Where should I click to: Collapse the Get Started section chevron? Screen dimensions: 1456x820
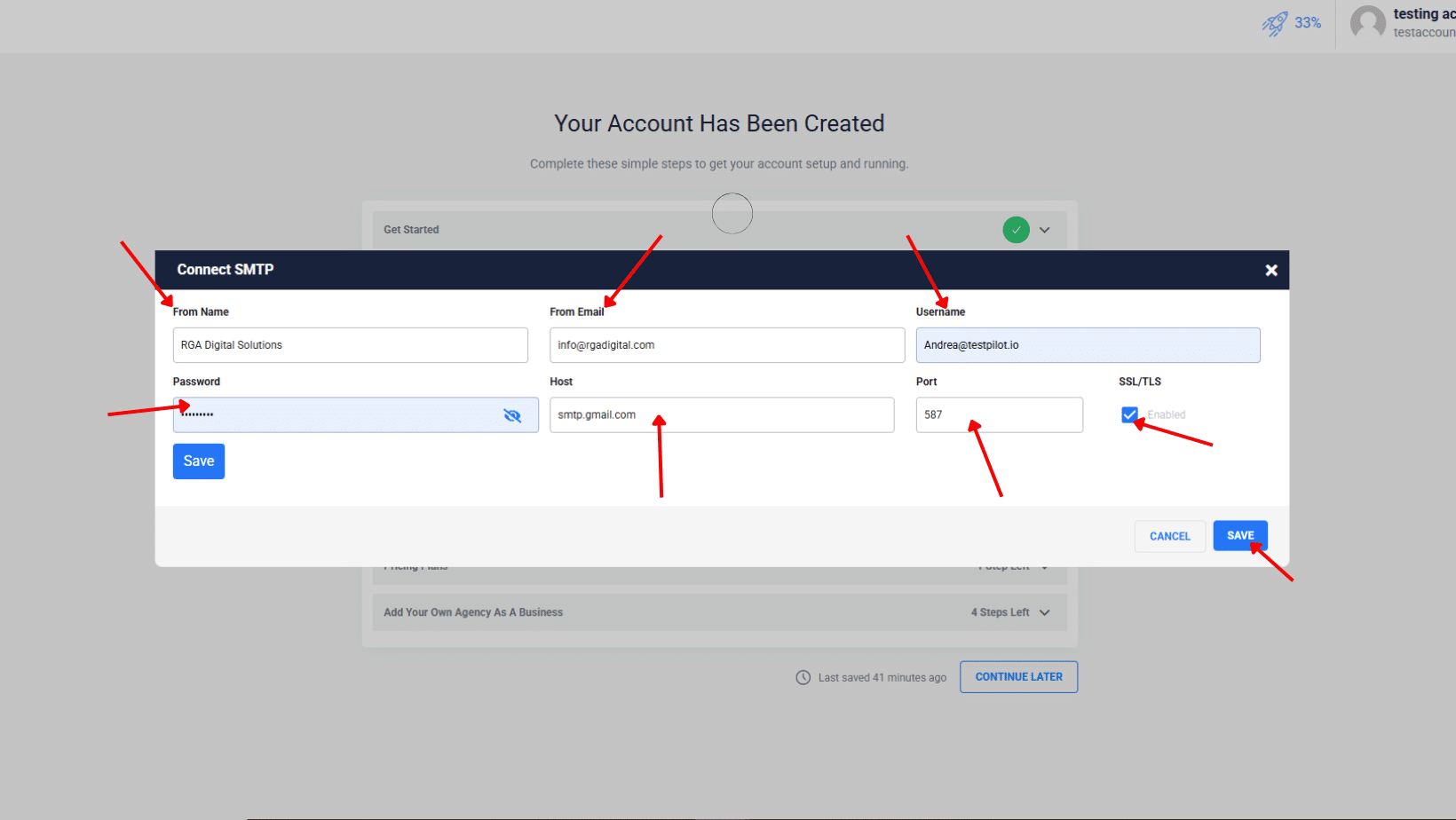1044,230
